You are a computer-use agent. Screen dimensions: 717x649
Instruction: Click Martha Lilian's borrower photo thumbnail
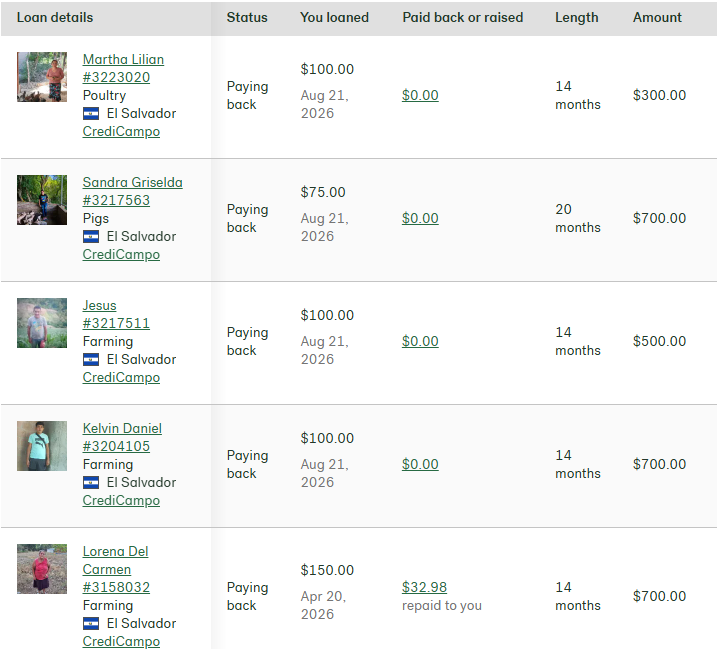(42, 77)
